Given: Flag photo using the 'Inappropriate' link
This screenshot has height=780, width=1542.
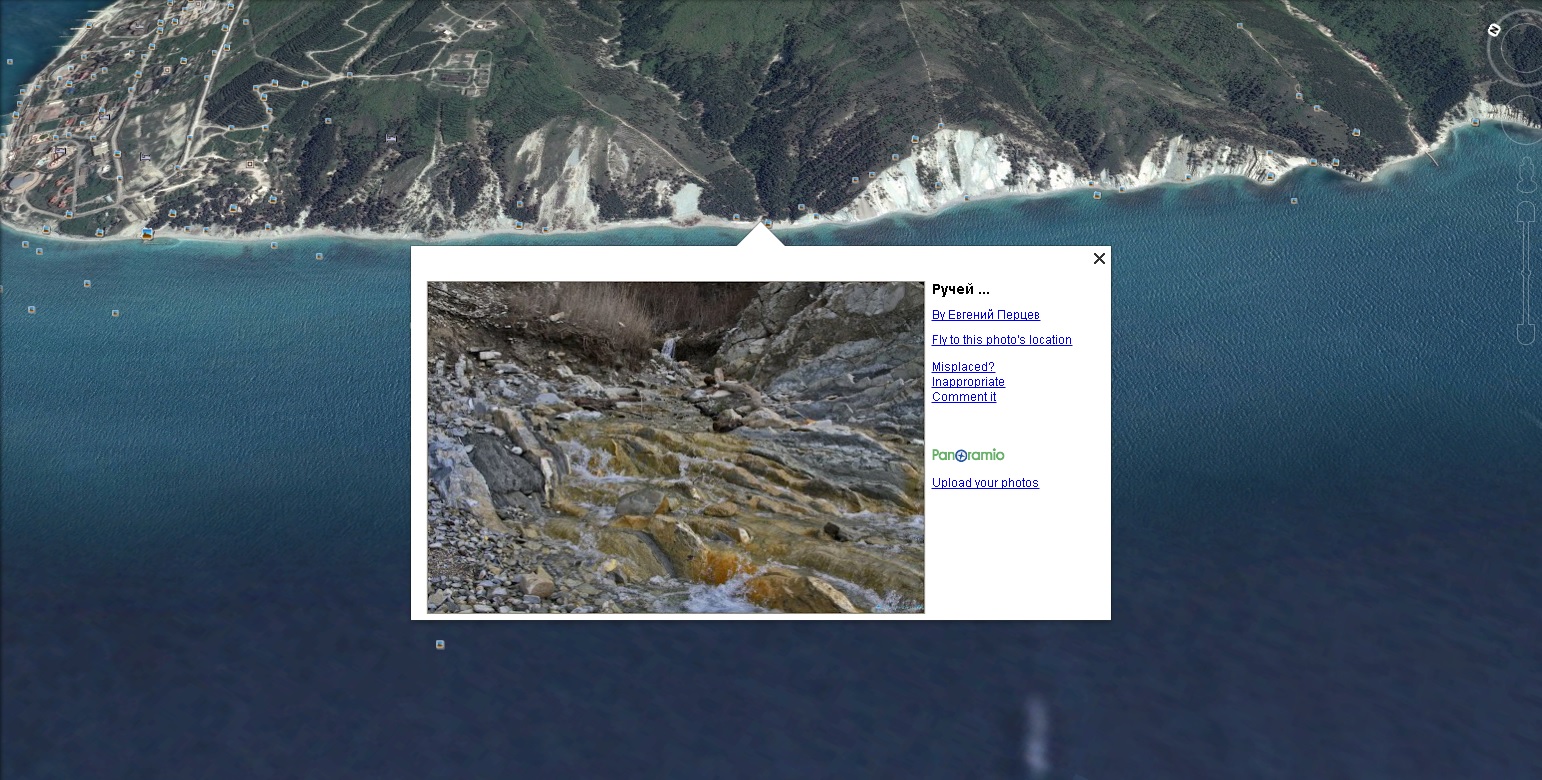Looking at the screenshot, I should coord(968,382).
